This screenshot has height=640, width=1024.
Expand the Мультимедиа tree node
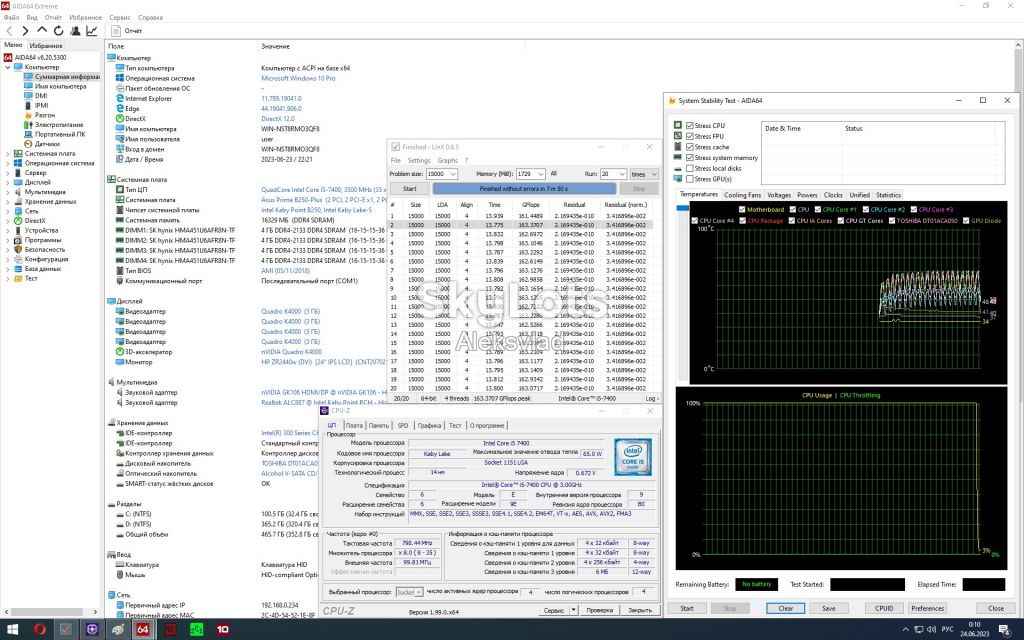point(7,192)
